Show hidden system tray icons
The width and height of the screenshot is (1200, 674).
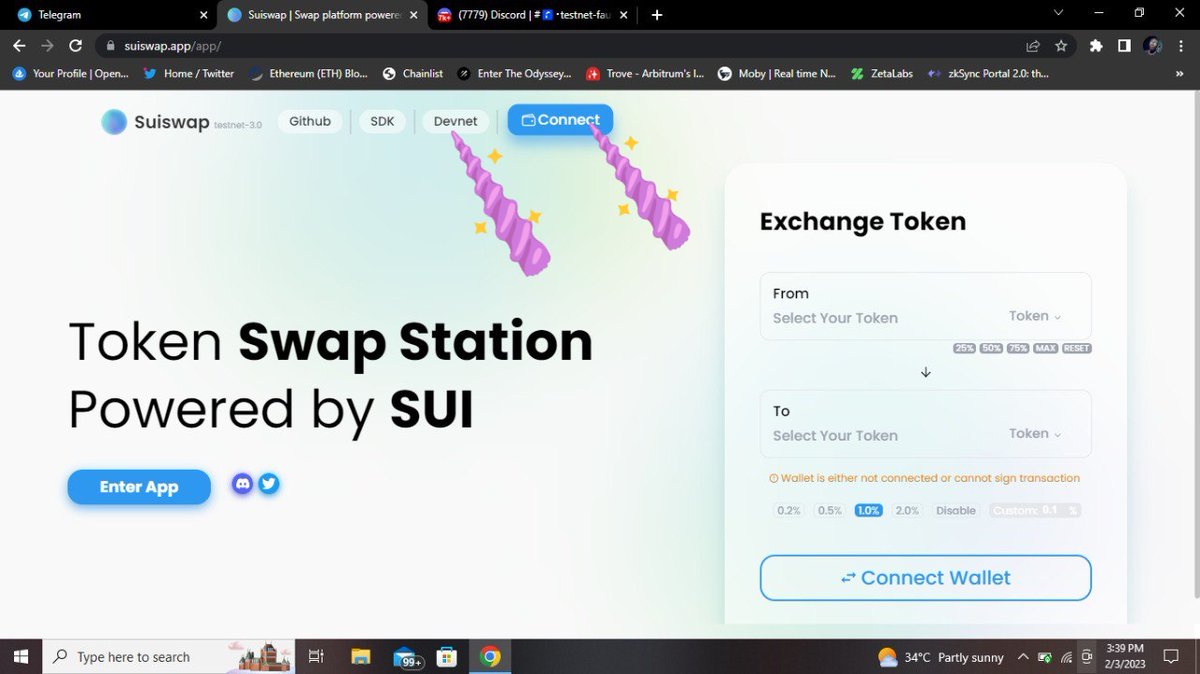pyautogui.click(x=1023, y=657)
